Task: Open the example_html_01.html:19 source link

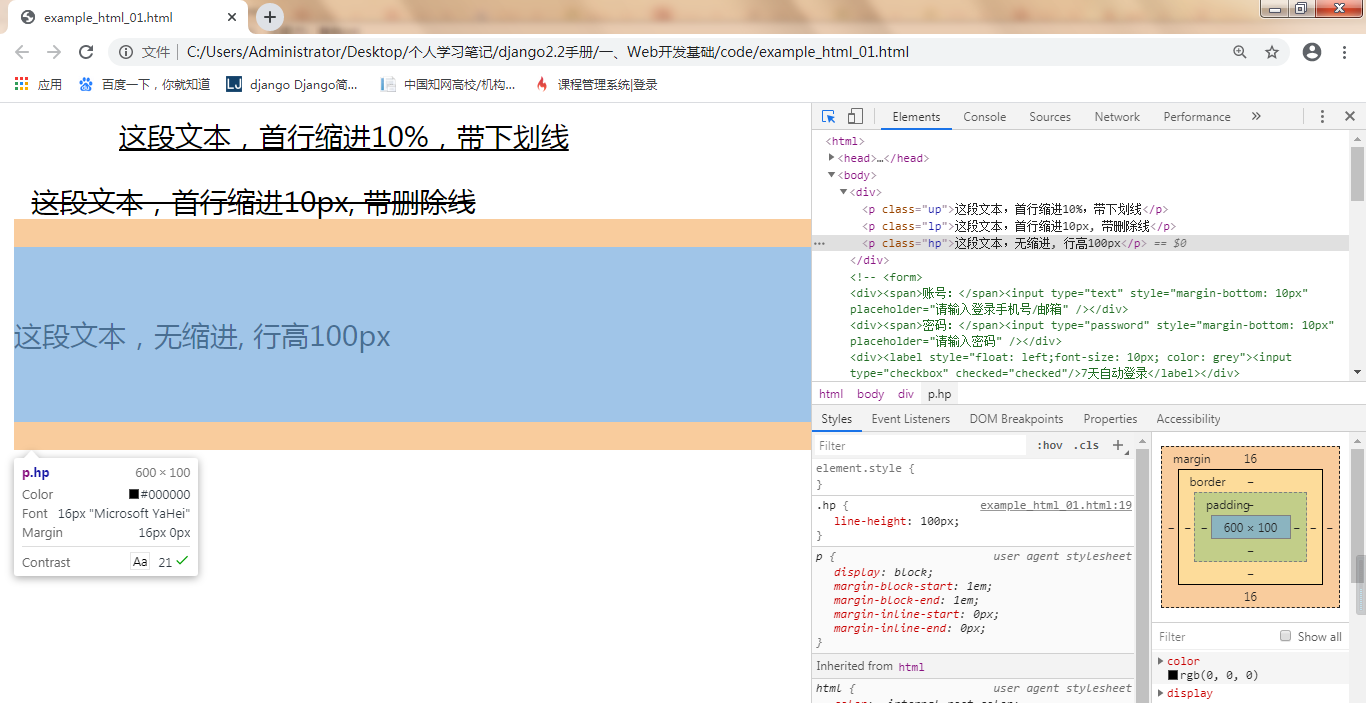Action: (1056, 506)
